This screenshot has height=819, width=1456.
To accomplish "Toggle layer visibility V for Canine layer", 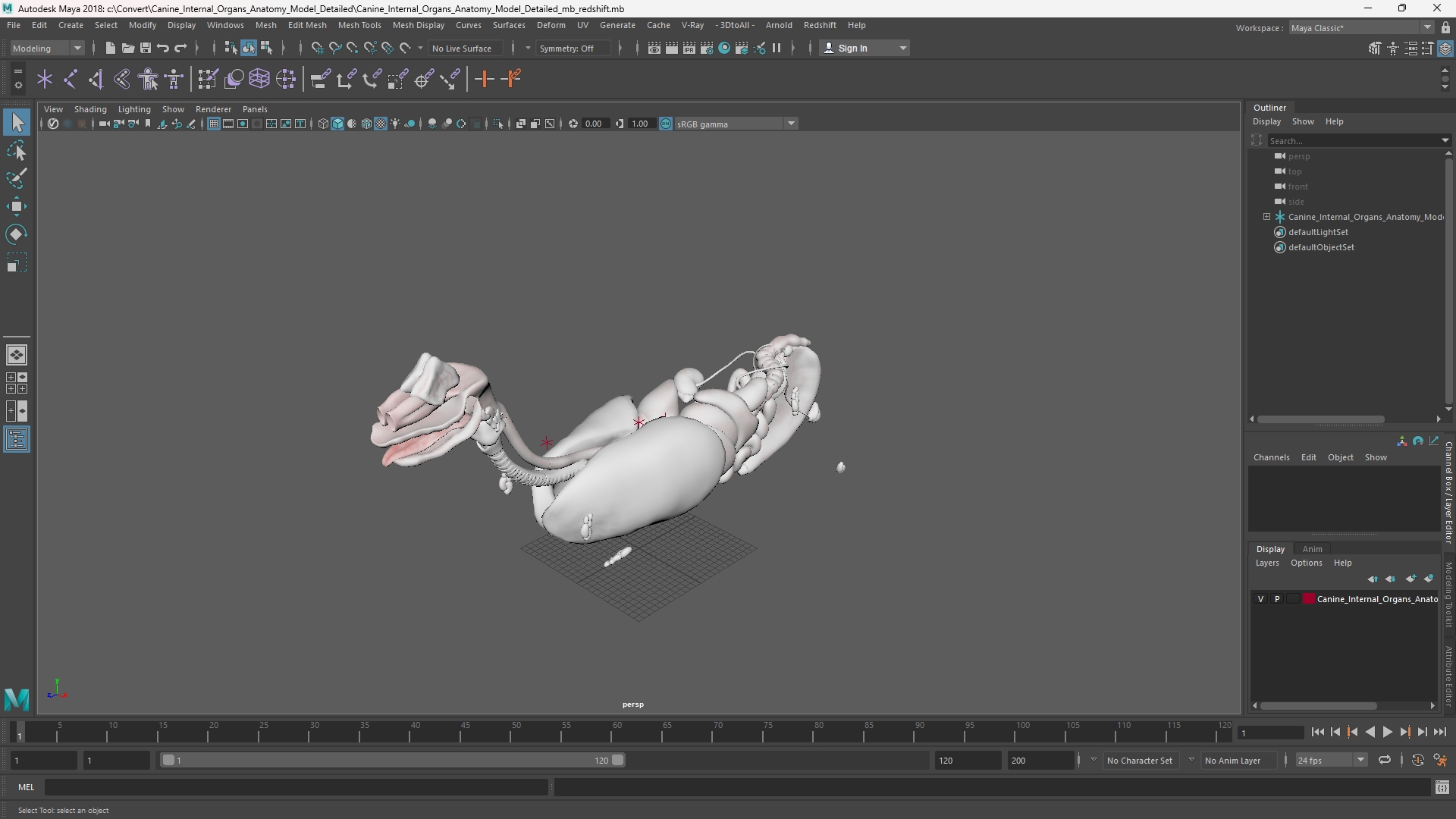I will point(1260,599).
